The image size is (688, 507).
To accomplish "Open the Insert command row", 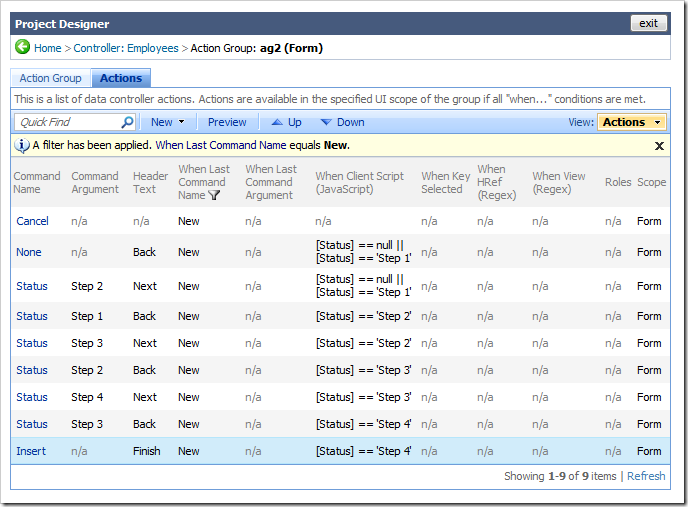I will 30,451.
